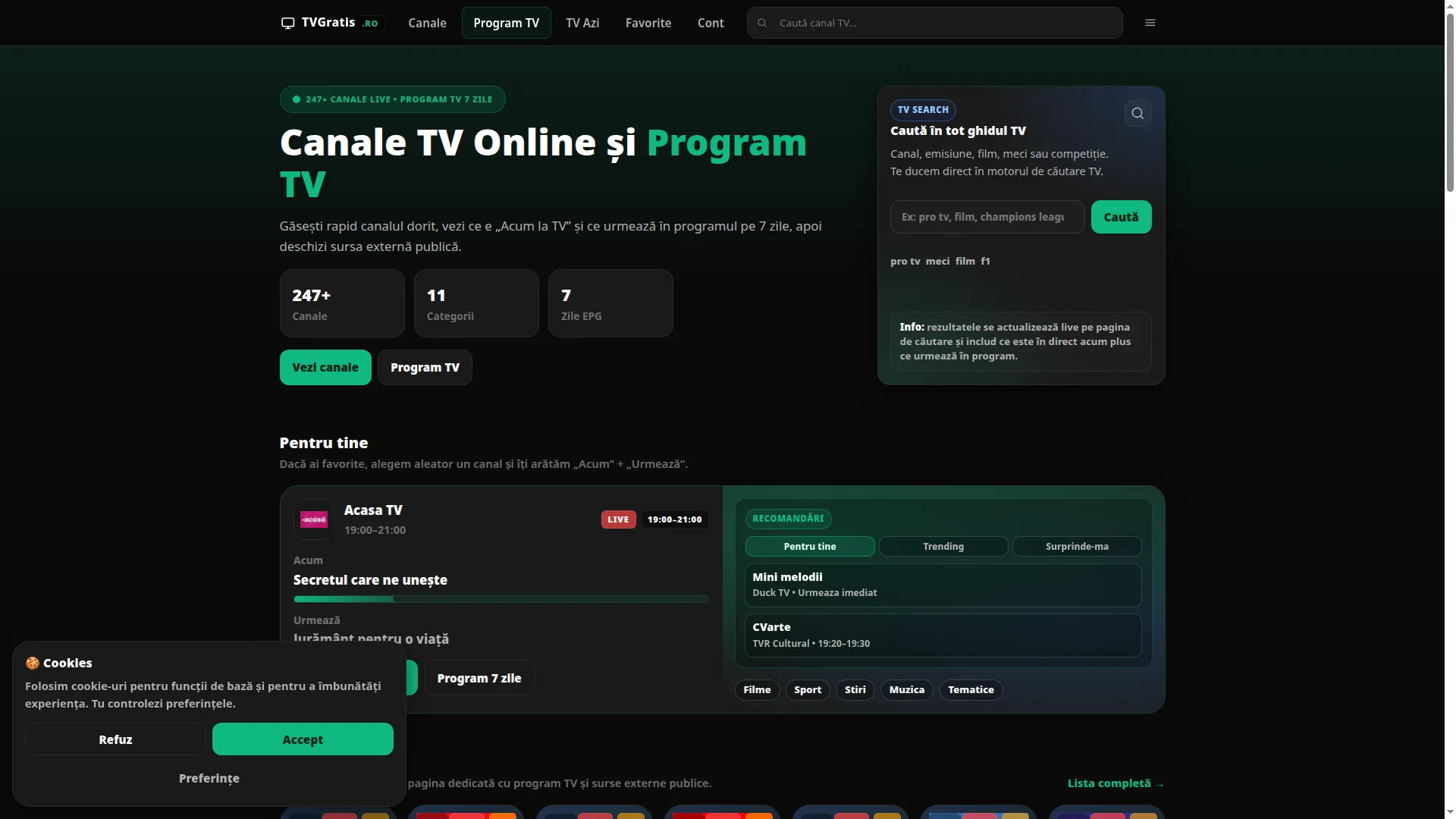The image size is (1456, 819).
Task: Open the Program TV nav tab
Action: [x=506, y=23]
